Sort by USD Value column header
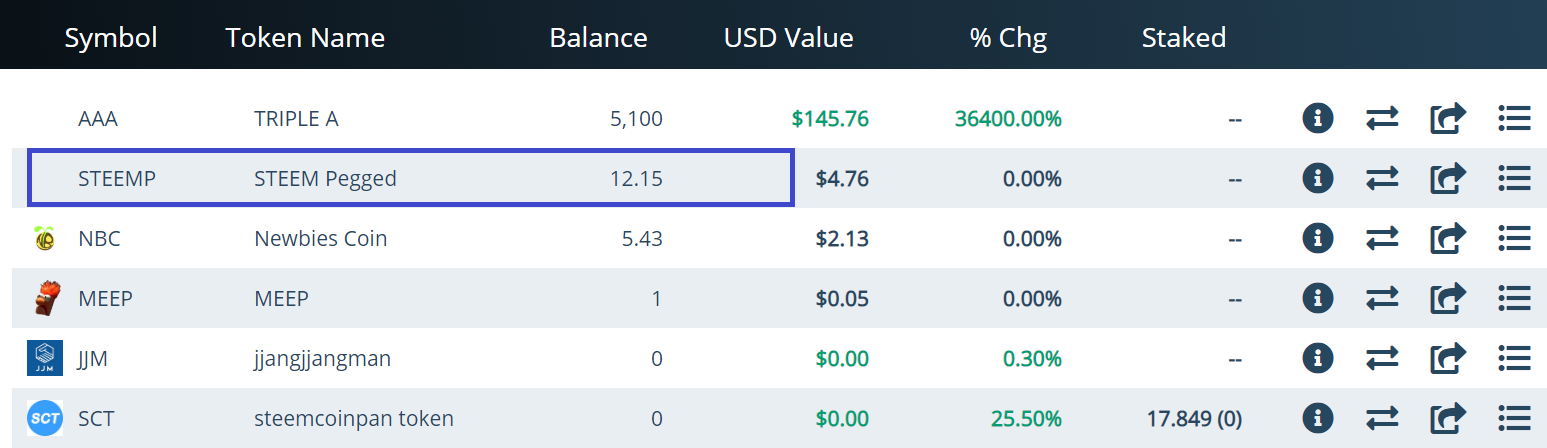 point(789,38)
